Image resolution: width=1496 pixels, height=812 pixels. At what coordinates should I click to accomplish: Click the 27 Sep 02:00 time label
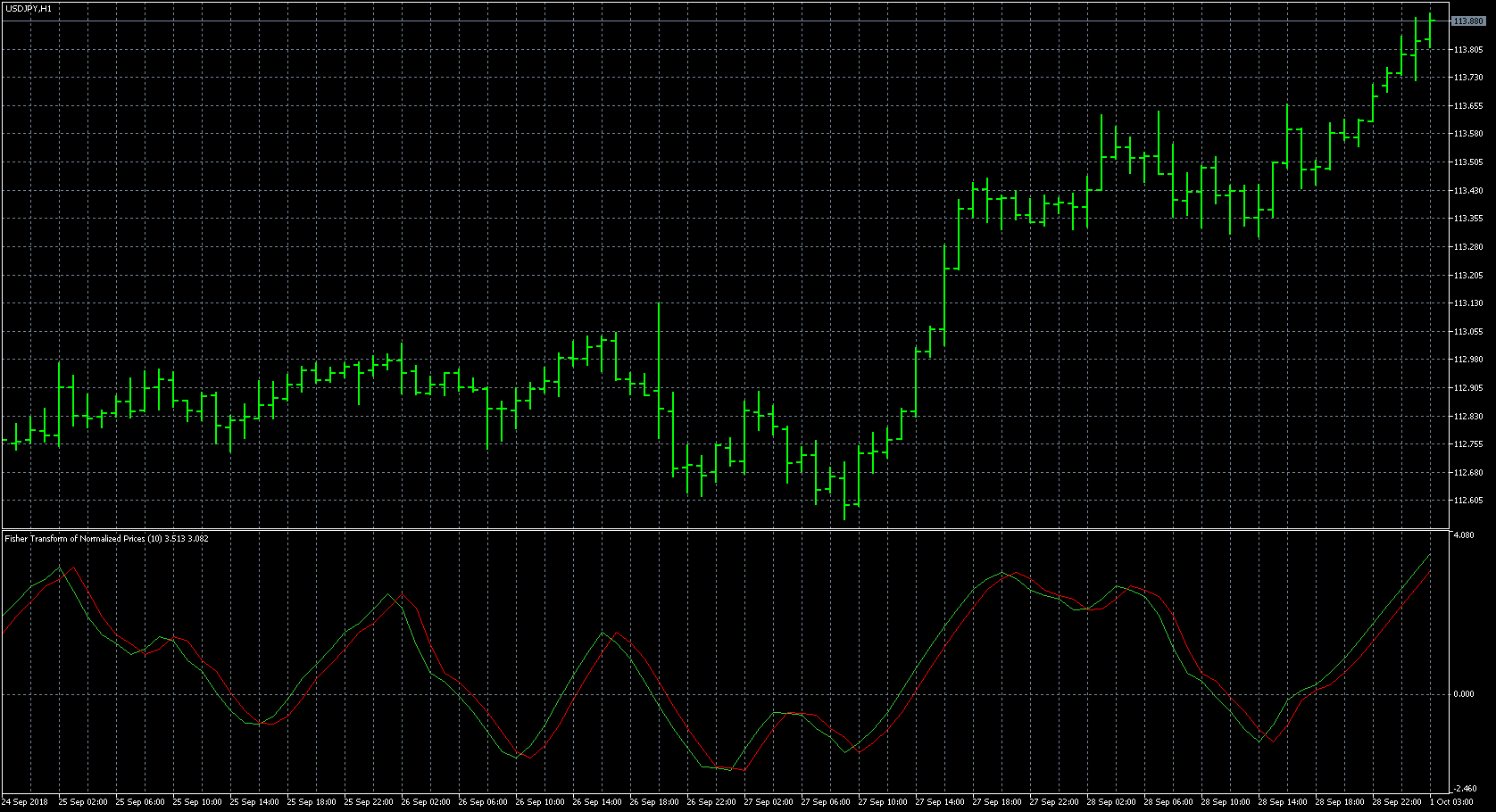[x=769, y=802]
